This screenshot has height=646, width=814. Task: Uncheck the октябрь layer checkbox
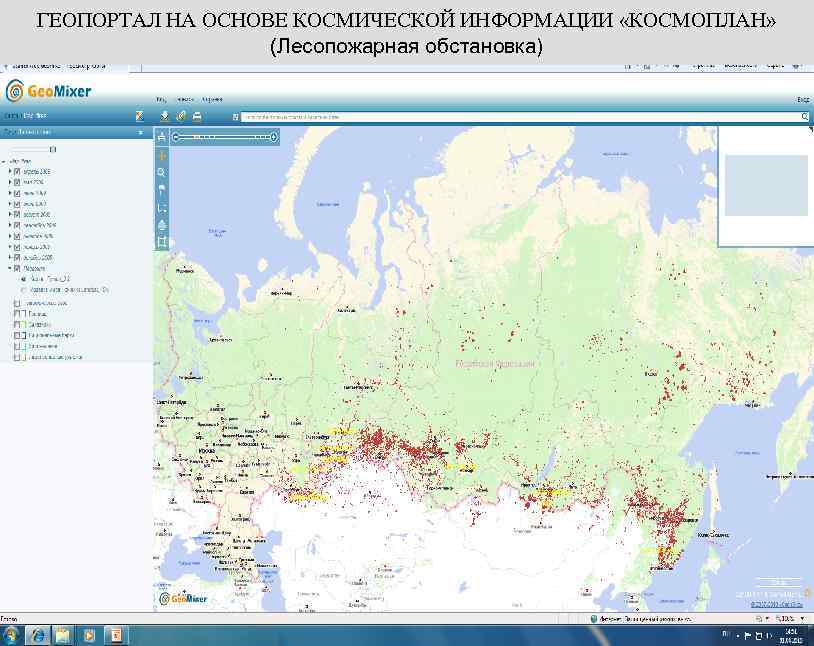(x=17, y=236)
